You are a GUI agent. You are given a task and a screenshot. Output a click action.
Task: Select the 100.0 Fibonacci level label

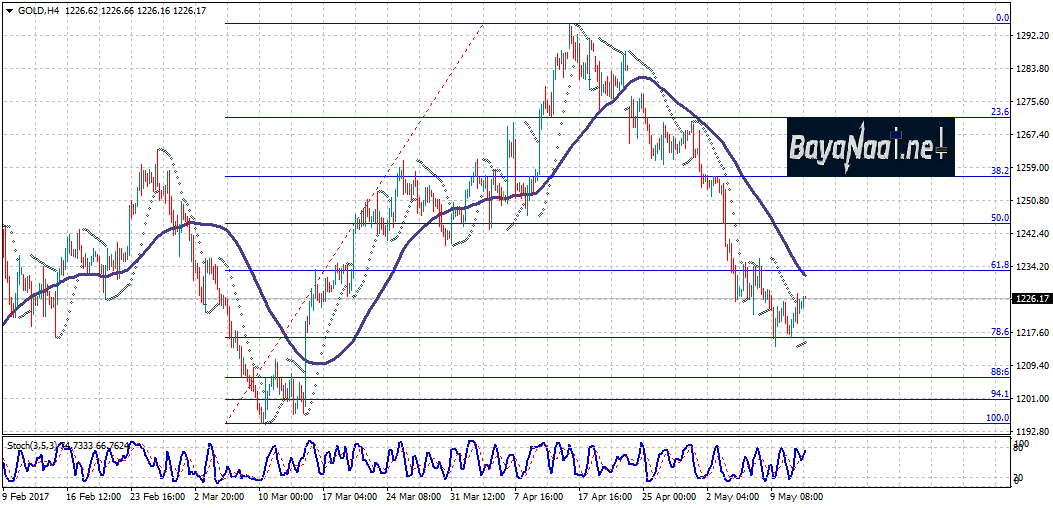pyautogui.click(x=997, y=417)
